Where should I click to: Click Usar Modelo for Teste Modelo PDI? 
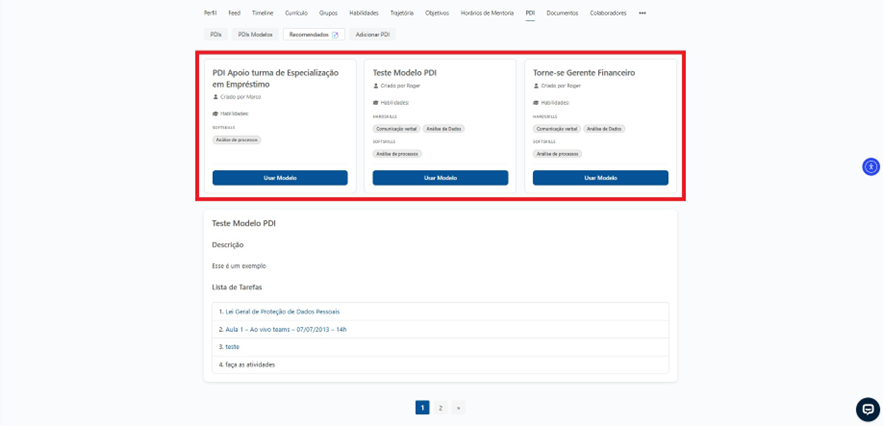[440, 178]
